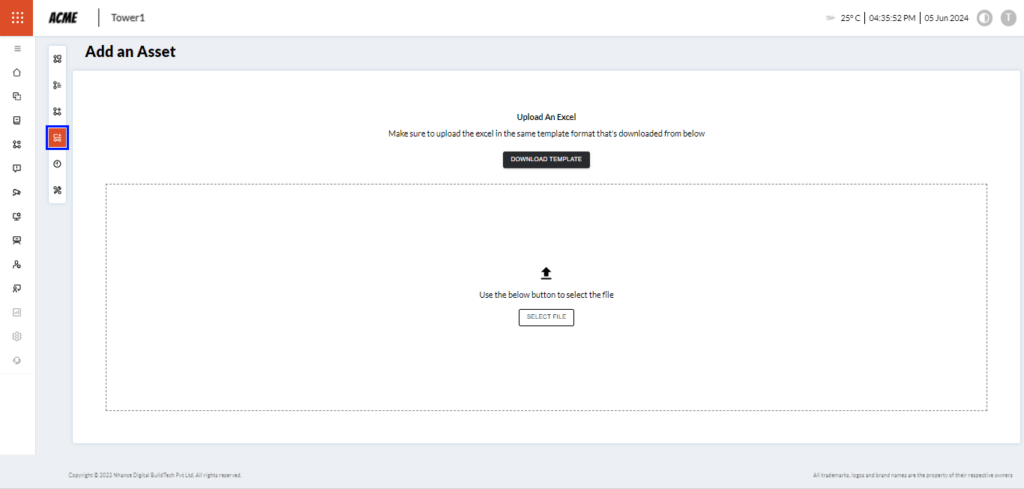1024x489 pixels.
Task: Select the fan icon in asset submenu
Action: coord(57,190)
